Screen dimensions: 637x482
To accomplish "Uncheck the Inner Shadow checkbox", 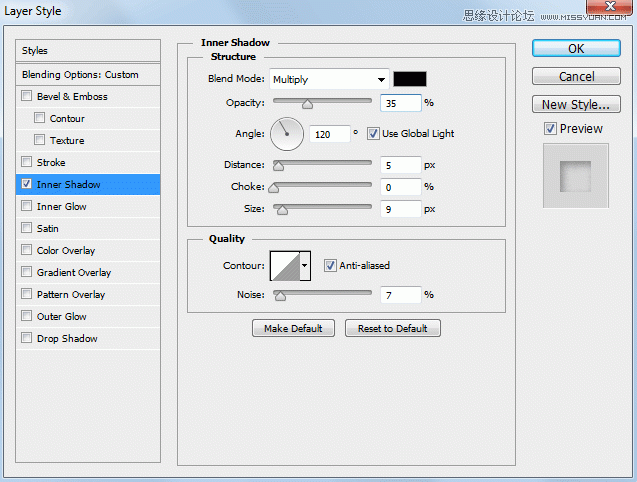I will [26, 184].
